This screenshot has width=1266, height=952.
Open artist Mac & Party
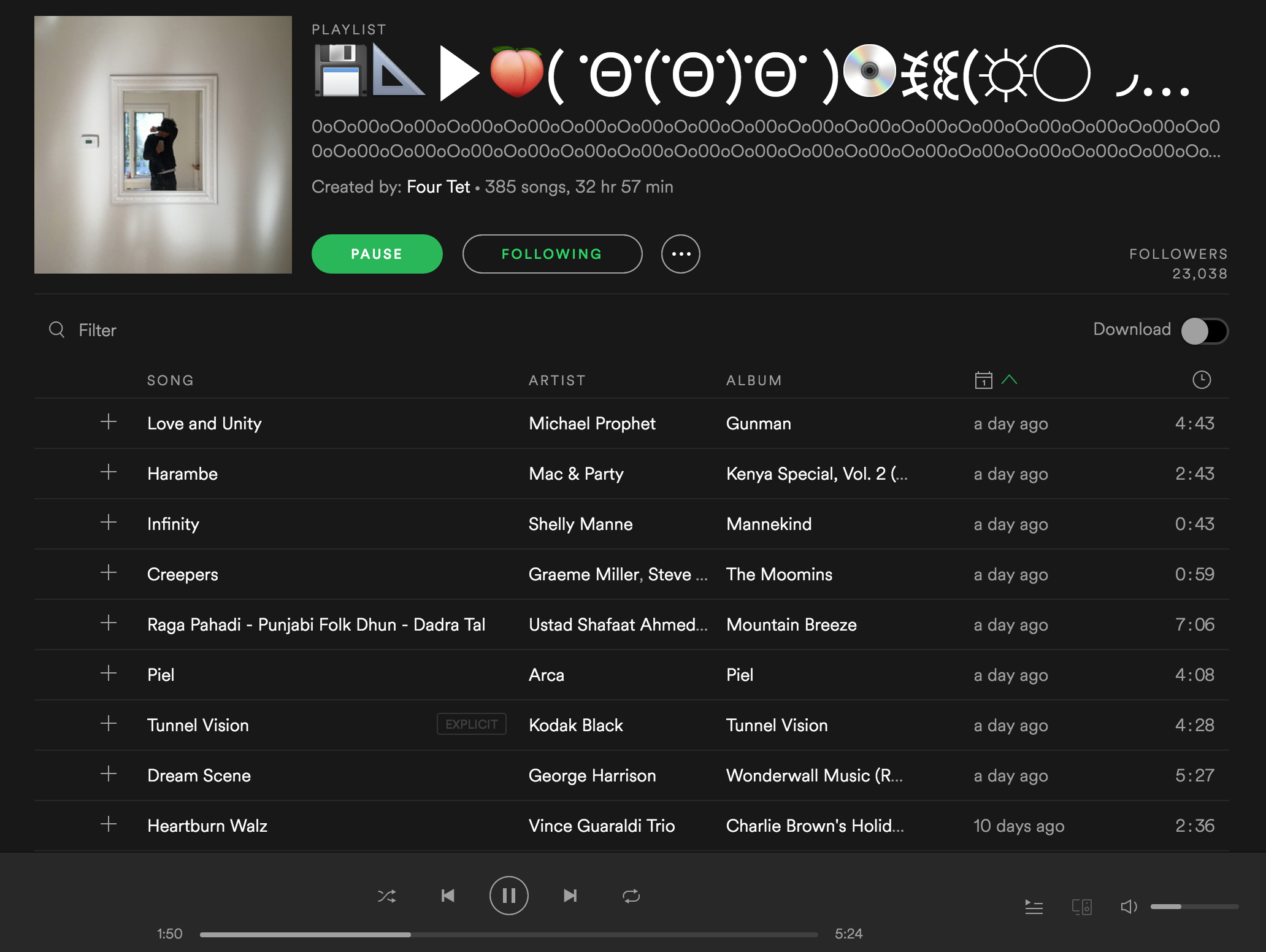click(x=576, y=474)
